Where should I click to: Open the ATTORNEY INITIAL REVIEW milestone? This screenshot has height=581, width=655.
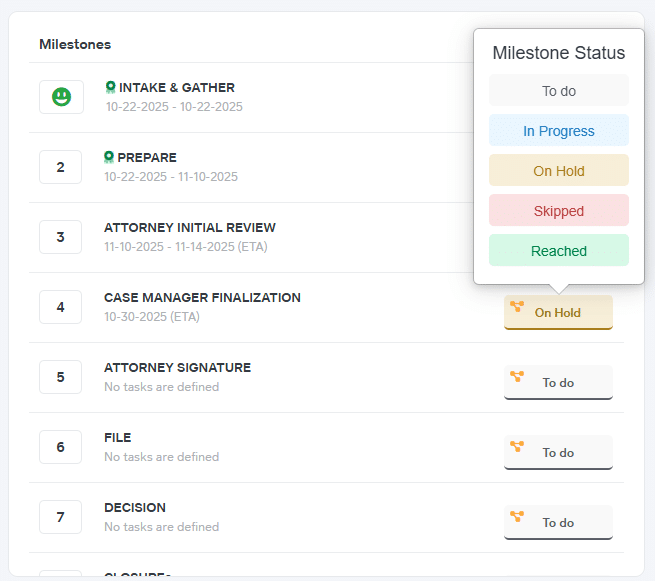189,227
